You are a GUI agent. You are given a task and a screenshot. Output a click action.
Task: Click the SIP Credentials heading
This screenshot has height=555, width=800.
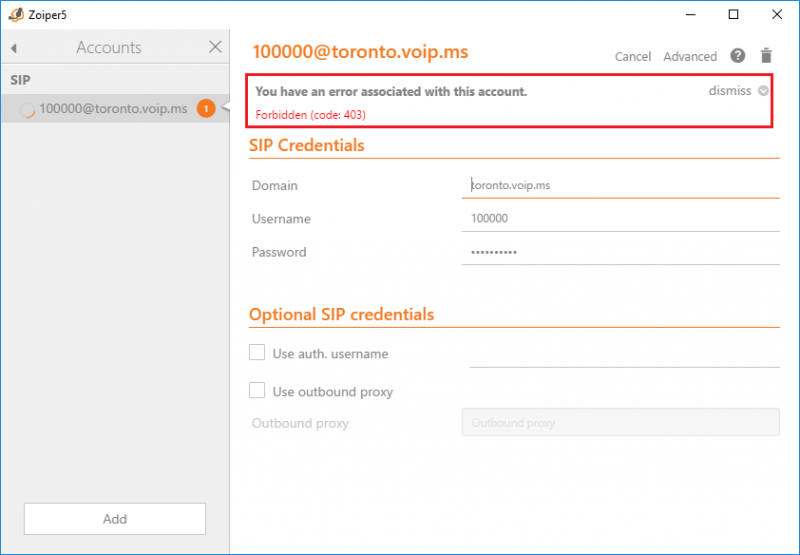306,145
